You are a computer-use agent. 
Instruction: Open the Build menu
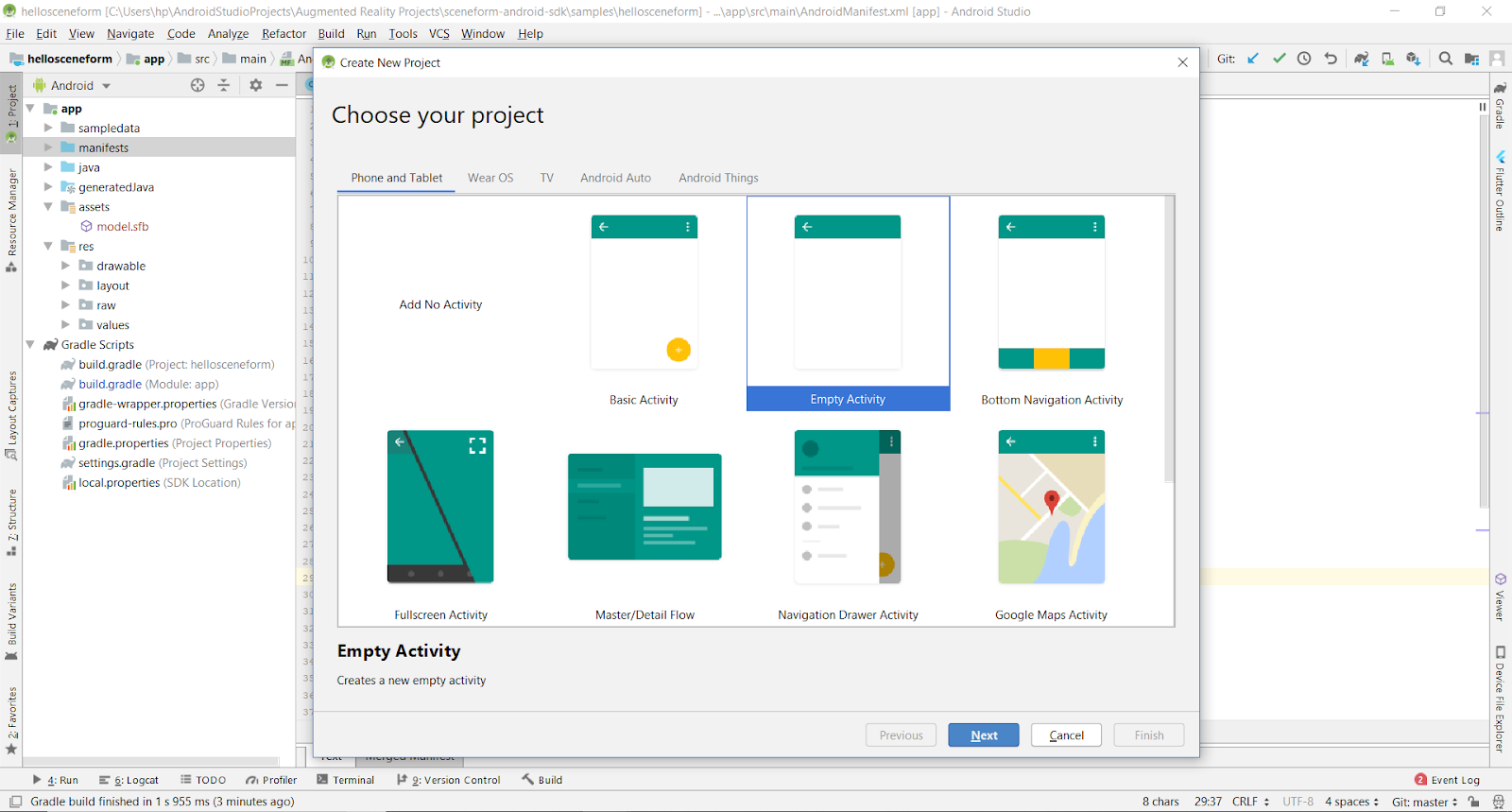332,33
